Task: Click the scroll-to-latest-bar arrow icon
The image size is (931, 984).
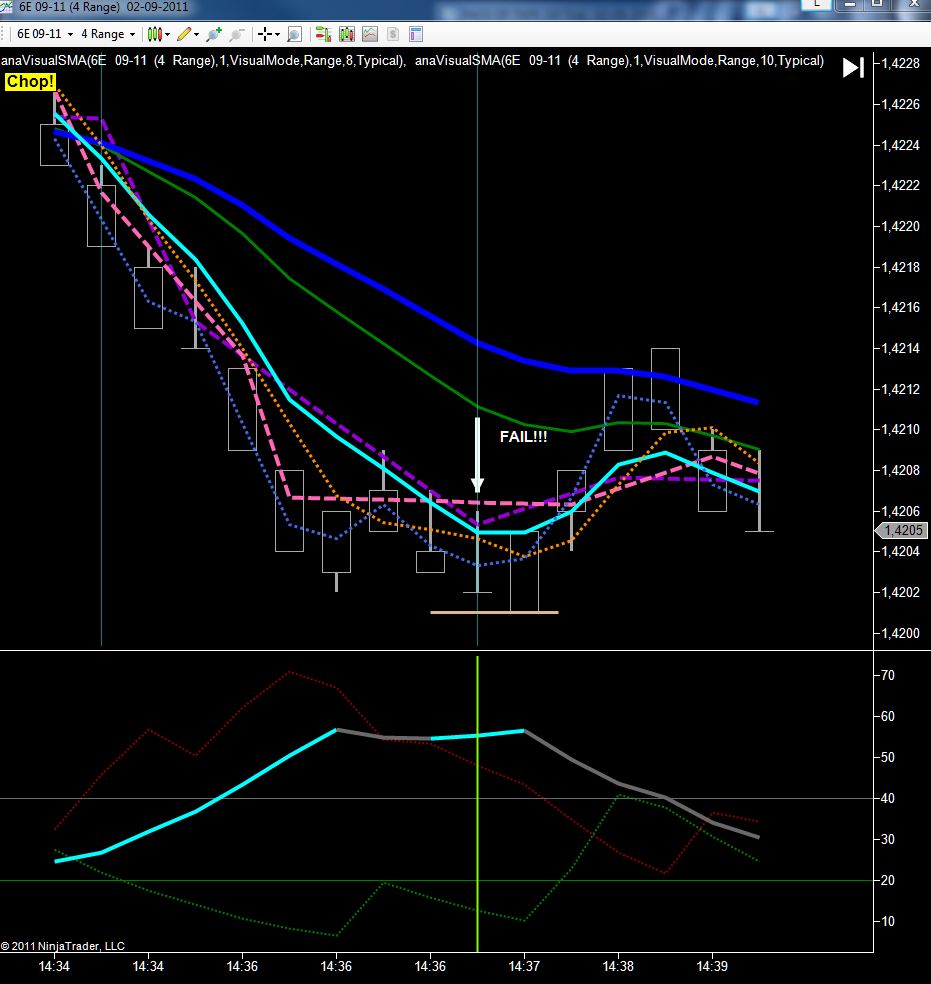Action: [x=853, y=67]
